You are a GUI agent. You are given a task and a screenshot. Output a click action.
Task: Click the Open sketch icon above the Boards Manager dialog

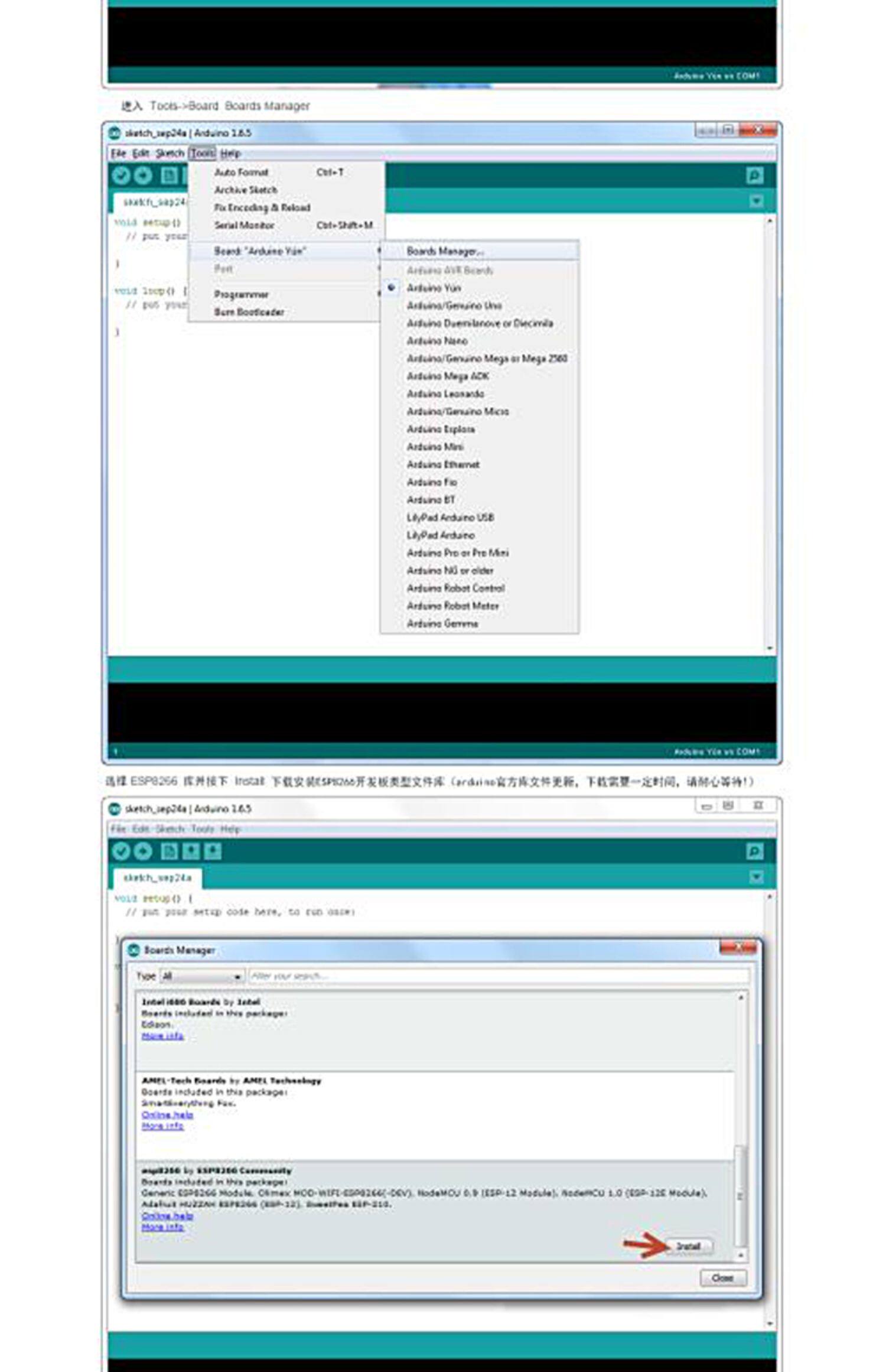[x=191, y=851]
